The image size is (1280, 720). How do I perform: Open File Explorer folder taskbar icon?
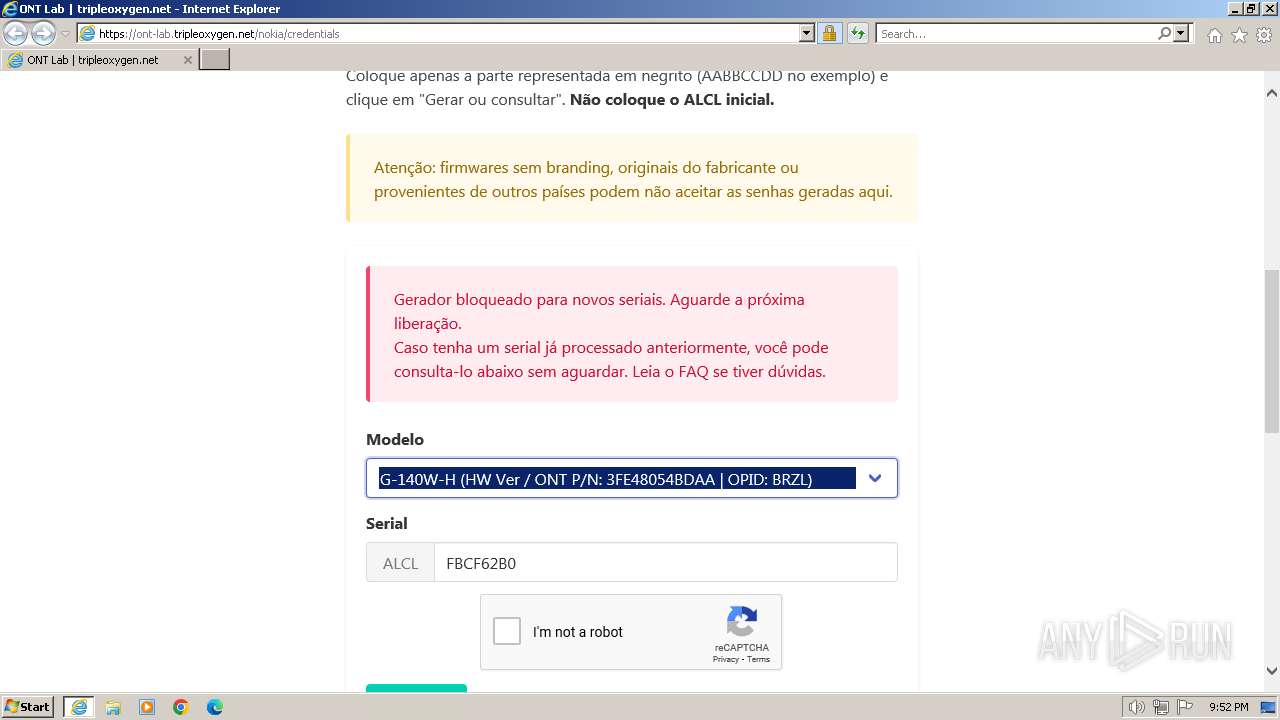pos(113,707)
